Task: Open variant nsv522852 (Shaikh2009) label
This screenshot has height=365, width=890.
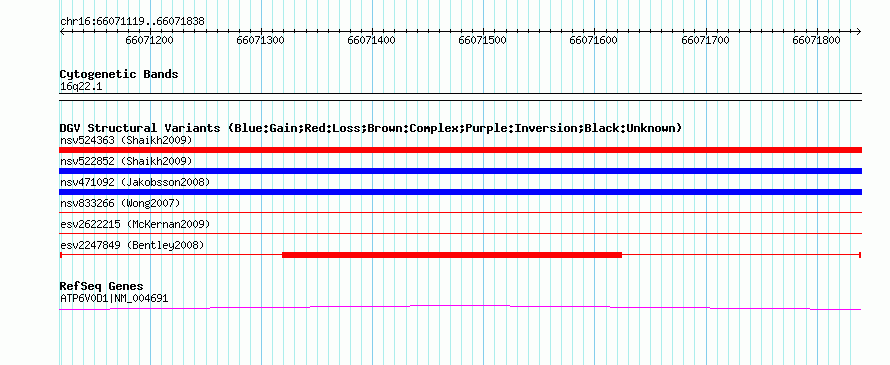Action: [126, 161]
